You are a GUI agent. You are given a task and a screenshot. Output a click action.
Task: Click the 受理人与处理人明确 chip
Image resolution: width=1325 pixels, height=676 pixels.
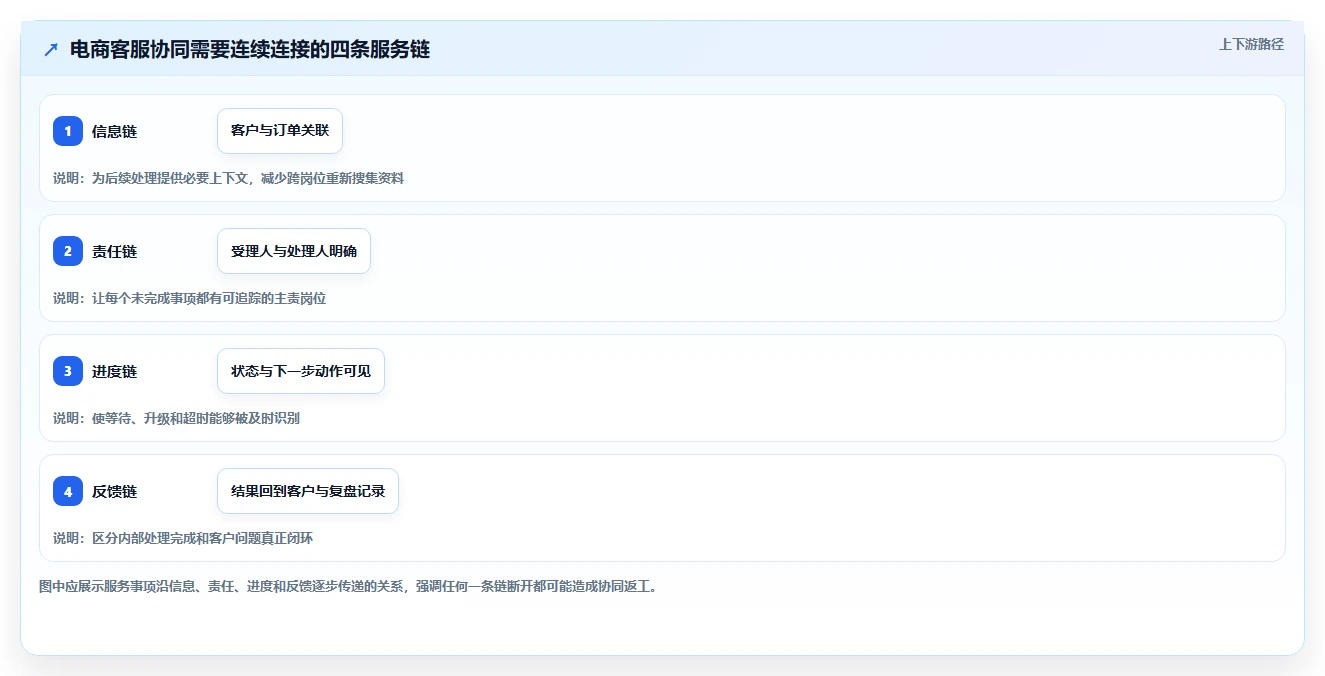(x=294, y=251)
